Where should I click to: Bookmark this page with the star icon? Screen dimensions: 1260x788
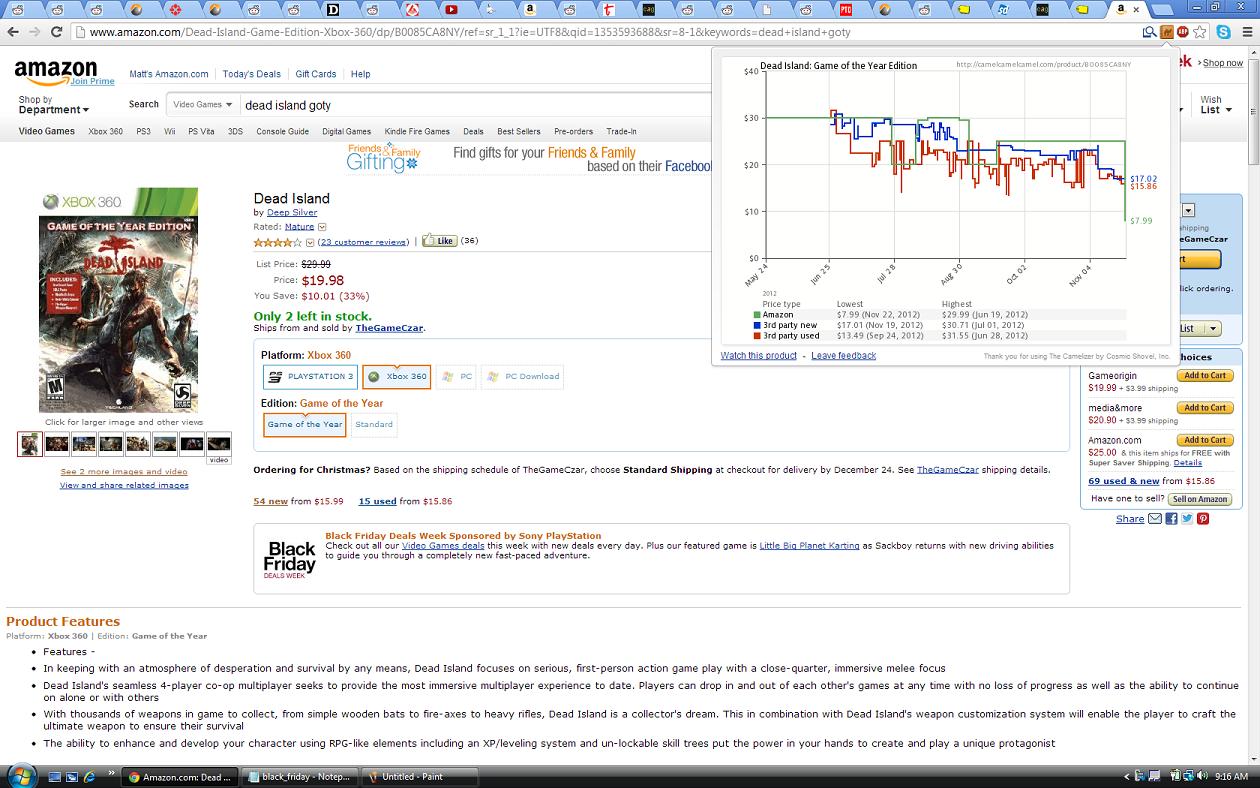[1200, 32]
